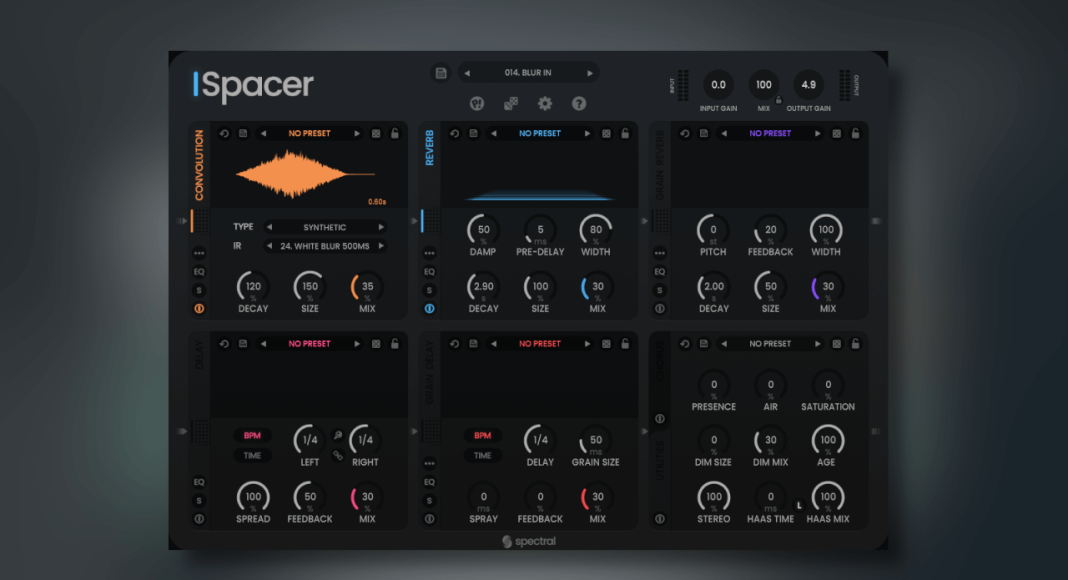Solo the Convolution module with S button
1068x580 pixels.
click(x=199, y=290)
